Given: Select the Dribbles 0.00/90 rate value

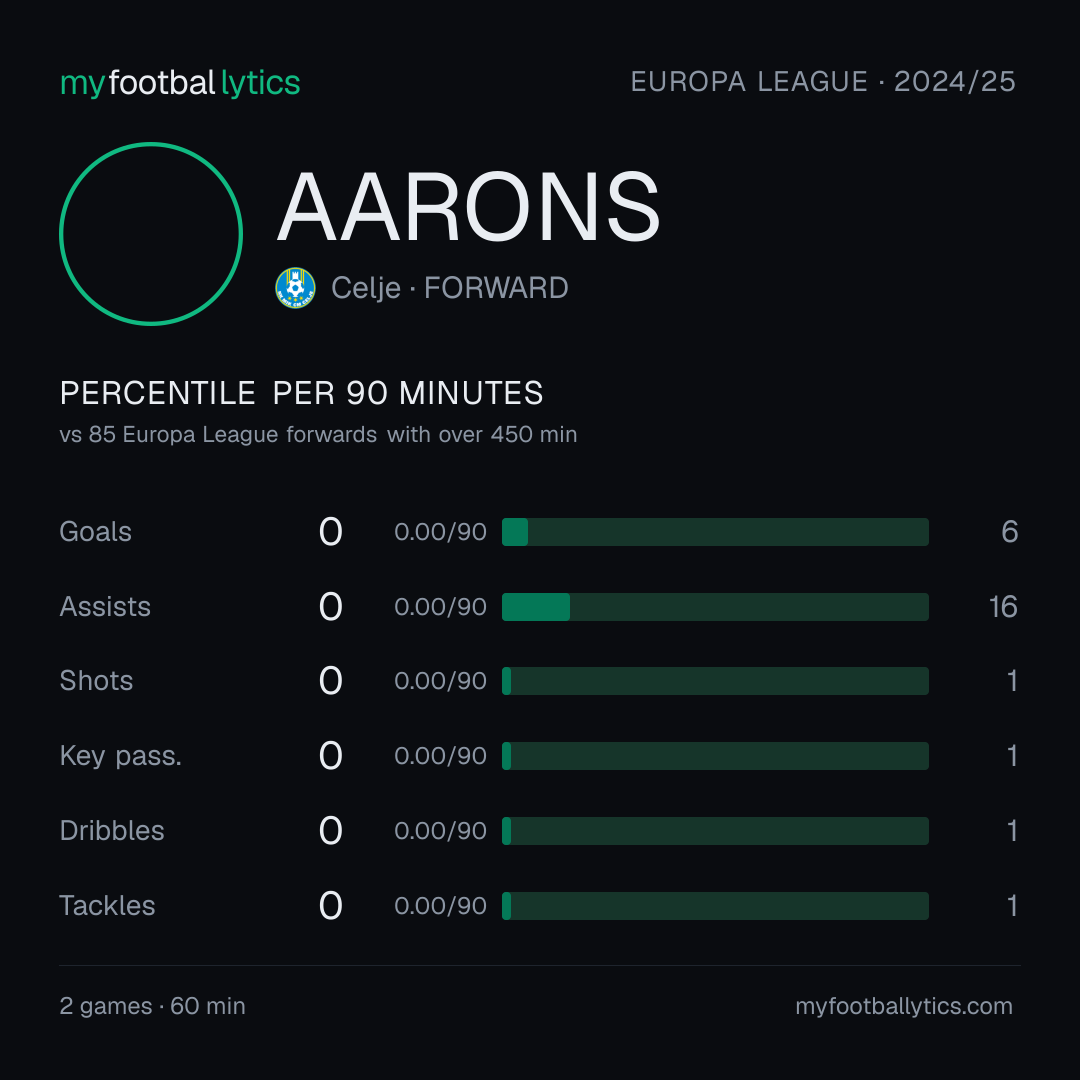Looking at the screenshot, I should [440, 831].
